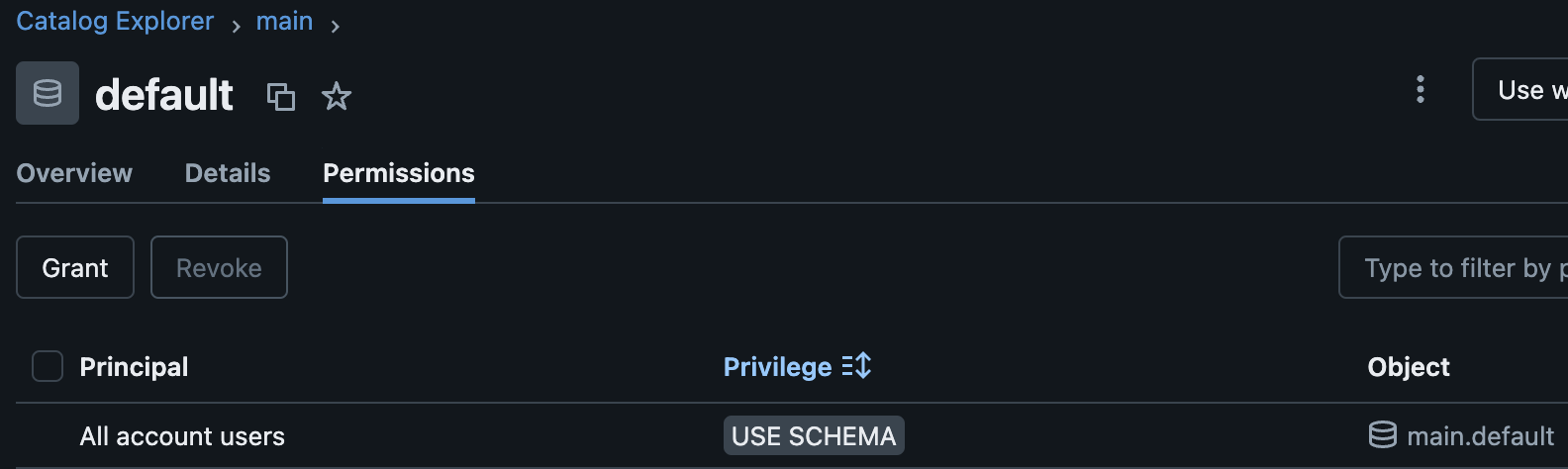Switch to the Overview tab
Viewport: 1568px width, 469px height.
pyautogui.click(x=74, y=173)
